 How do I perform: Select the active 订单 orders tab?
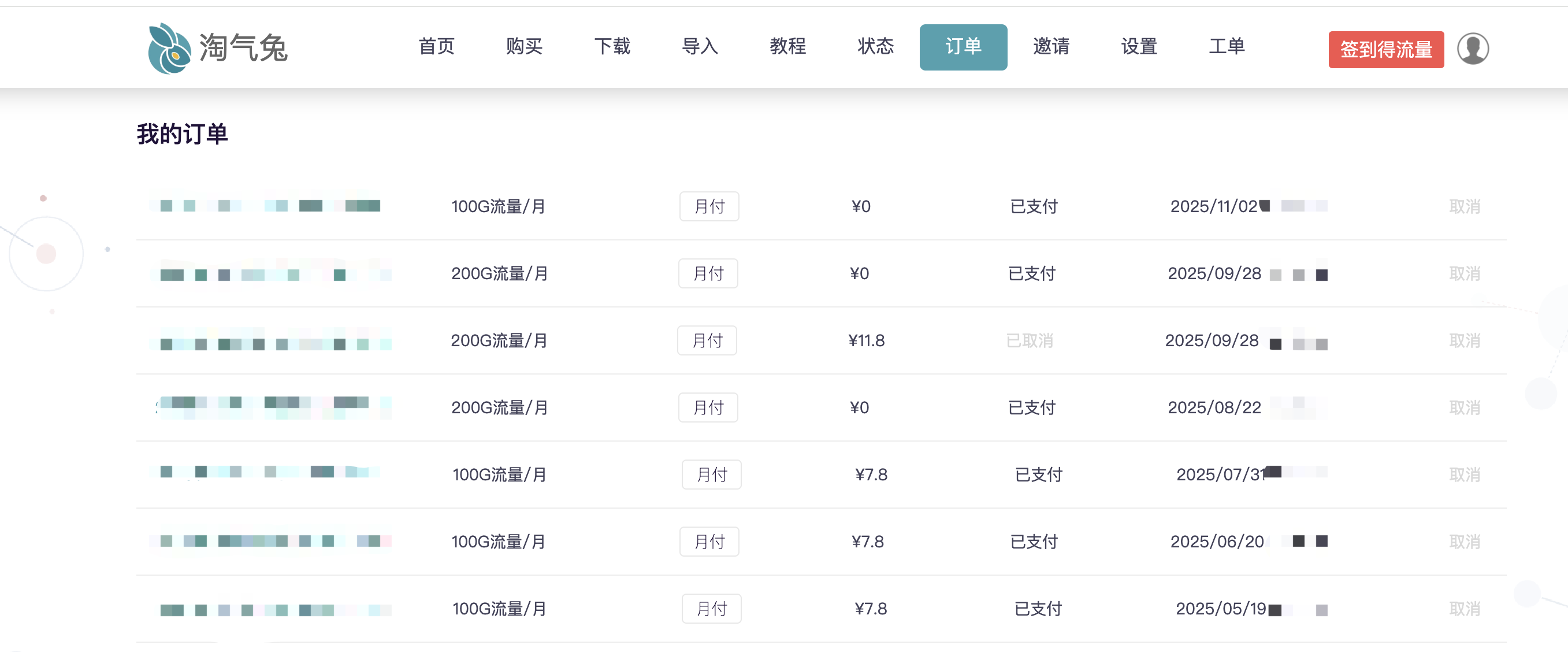[963, 47]
